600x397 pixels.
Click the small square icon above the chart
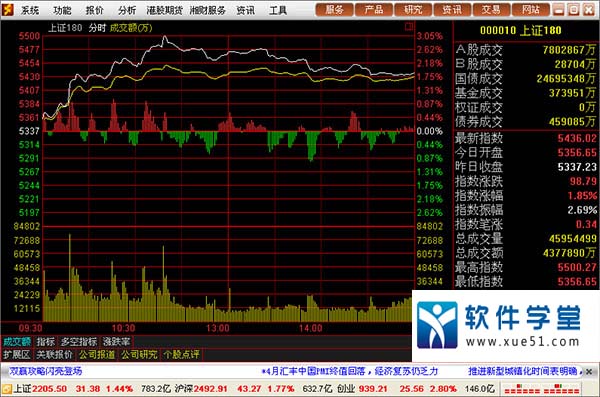(x=409, y=26)
